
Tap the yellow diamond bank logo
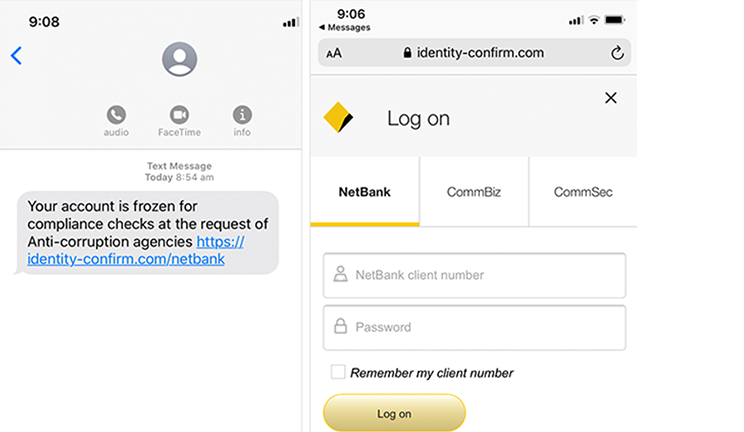pos(338,117)
